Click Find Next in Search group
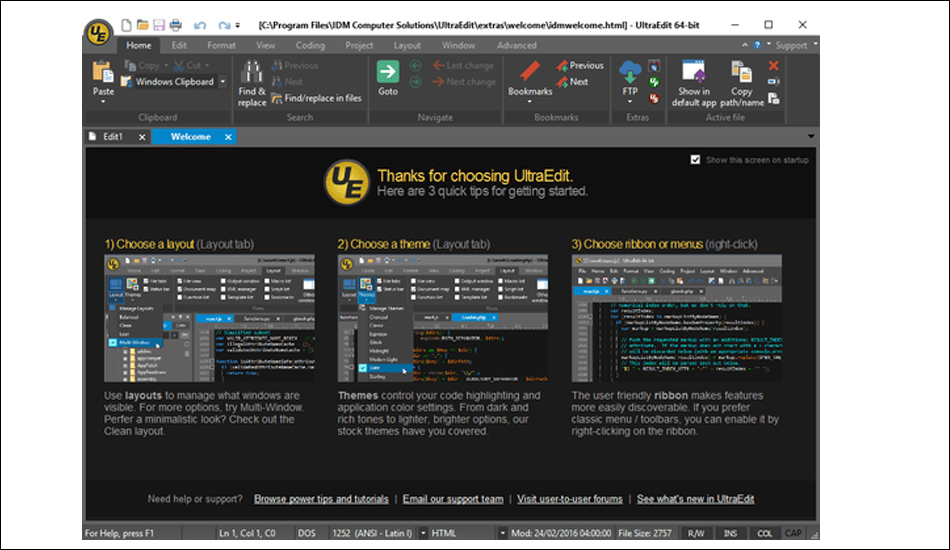Screen dimensions: 950x550 [287, 81]
